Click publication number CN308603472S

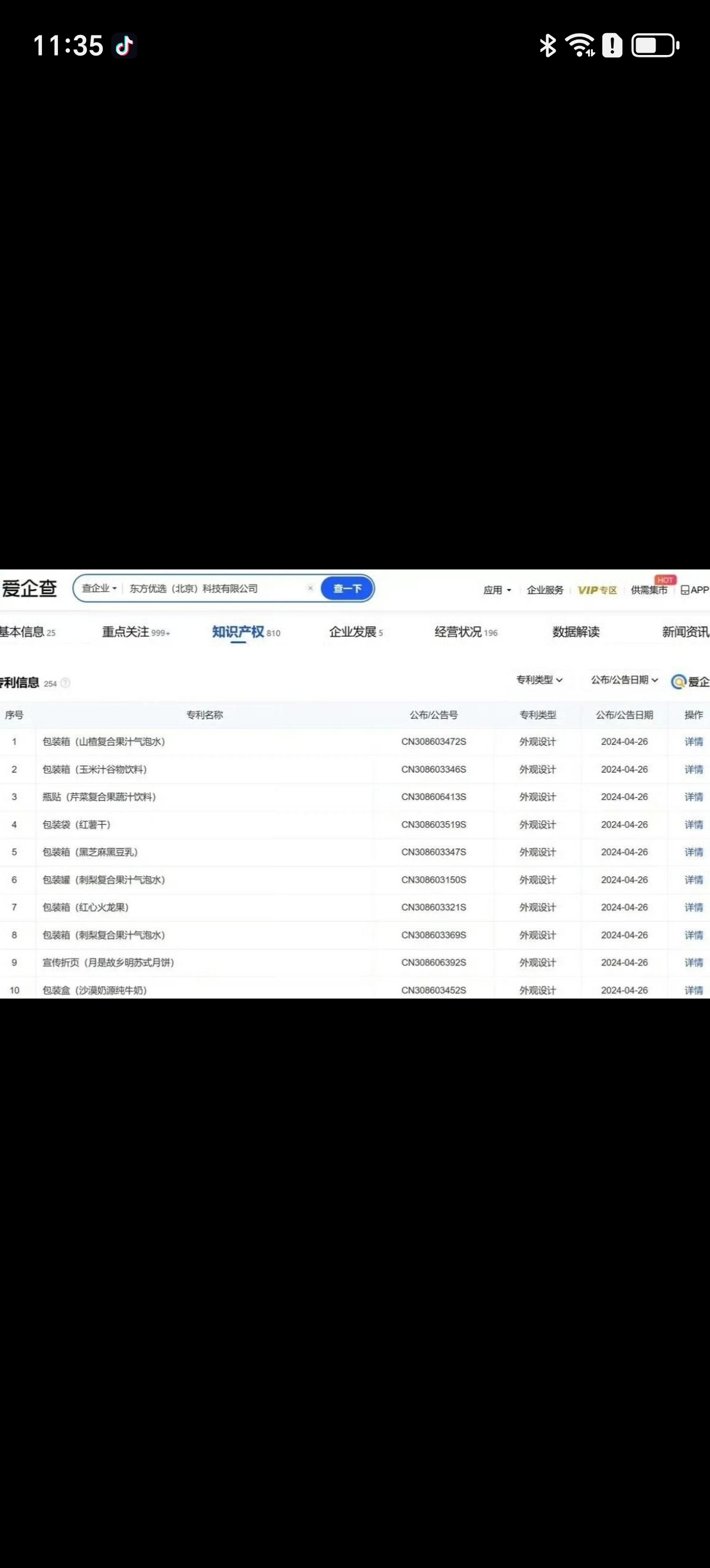pyautogui.click(x=434, y=741)
